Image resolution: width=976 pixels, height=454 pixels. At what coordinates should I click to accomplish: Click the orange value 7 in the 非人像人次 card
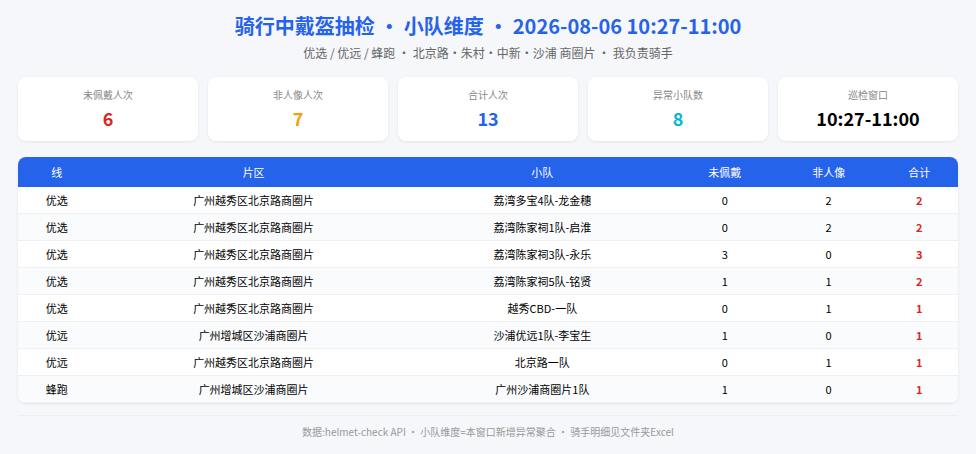[298, 120]
